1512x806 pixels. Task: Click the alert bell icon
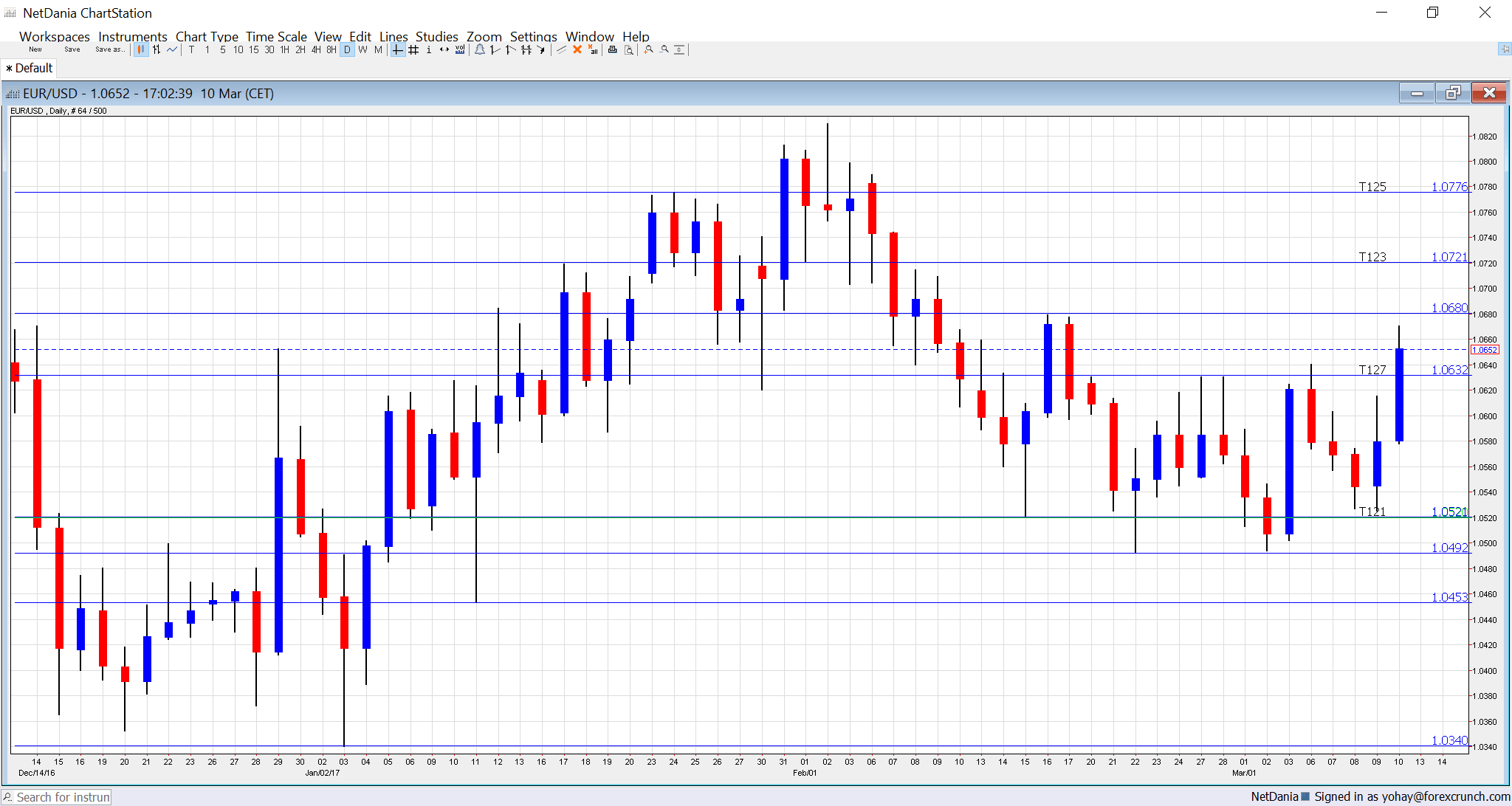point(480,49)
